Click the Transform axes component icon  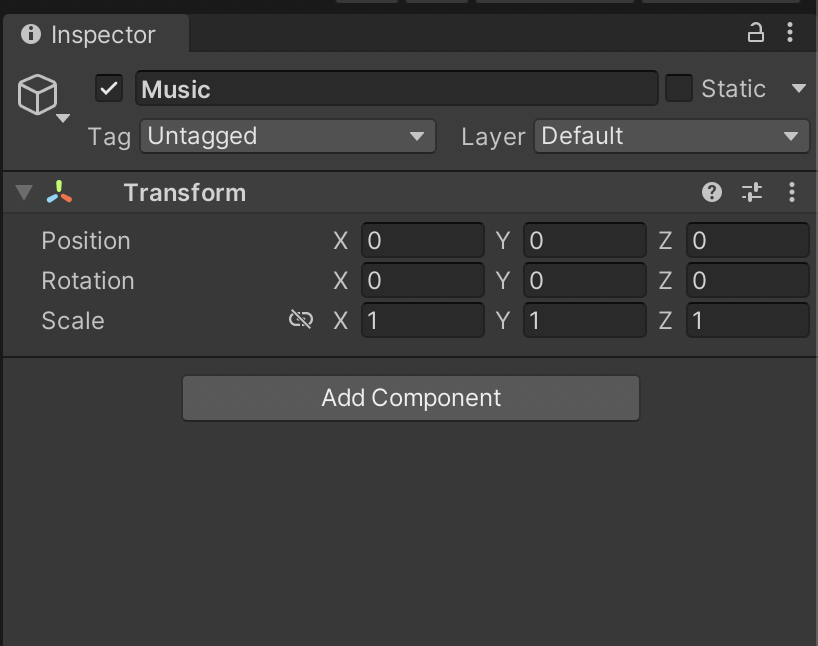click(x=59, y=192)
